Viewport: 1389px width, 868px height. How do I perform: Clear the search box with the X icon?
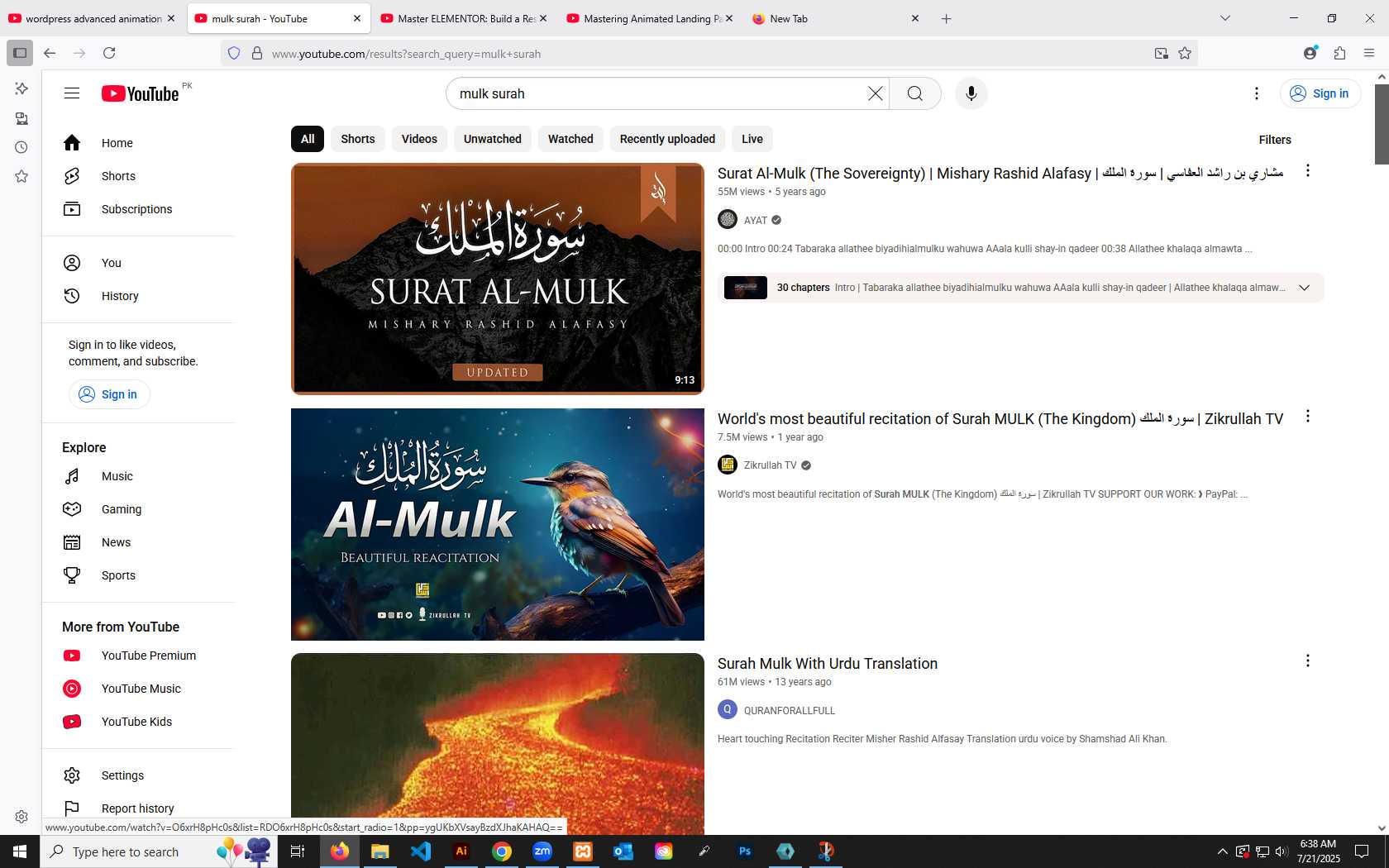click(x=875, y=93)
